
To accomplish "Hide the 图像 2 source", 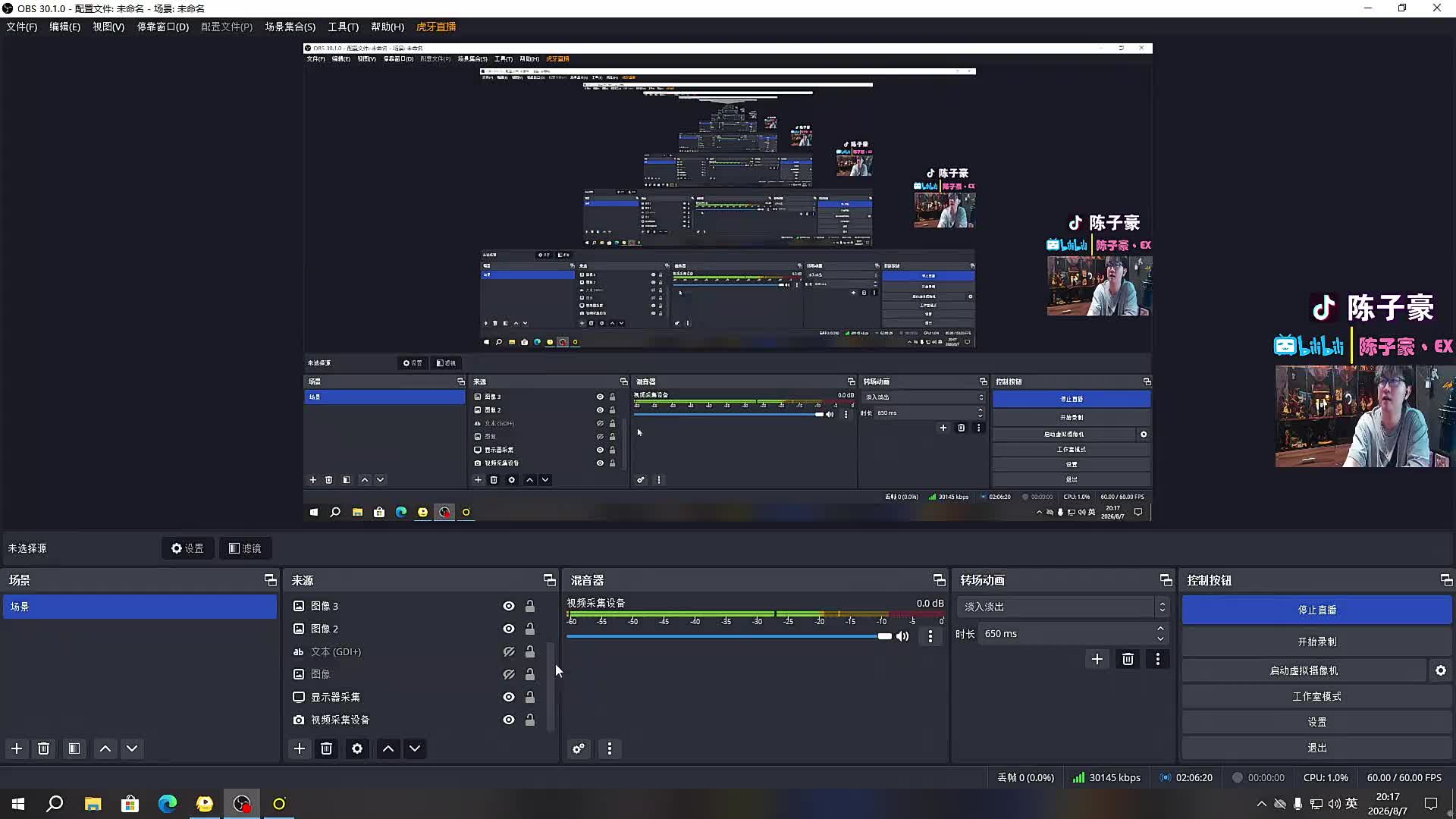I will [x=509, y=629].
